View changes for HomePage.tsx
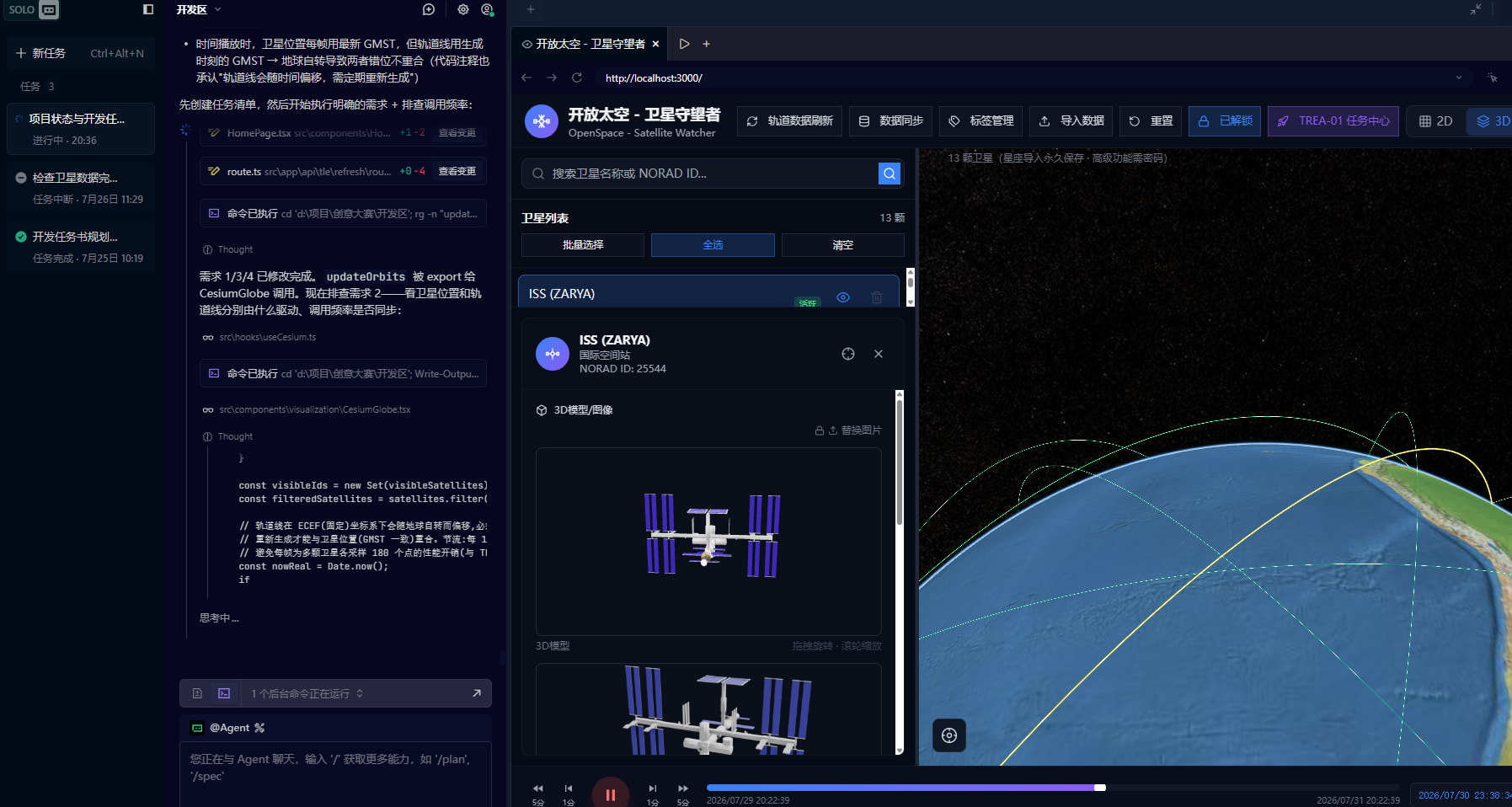The width and height of the screenshot is (1512, 807). pos(457,133)
